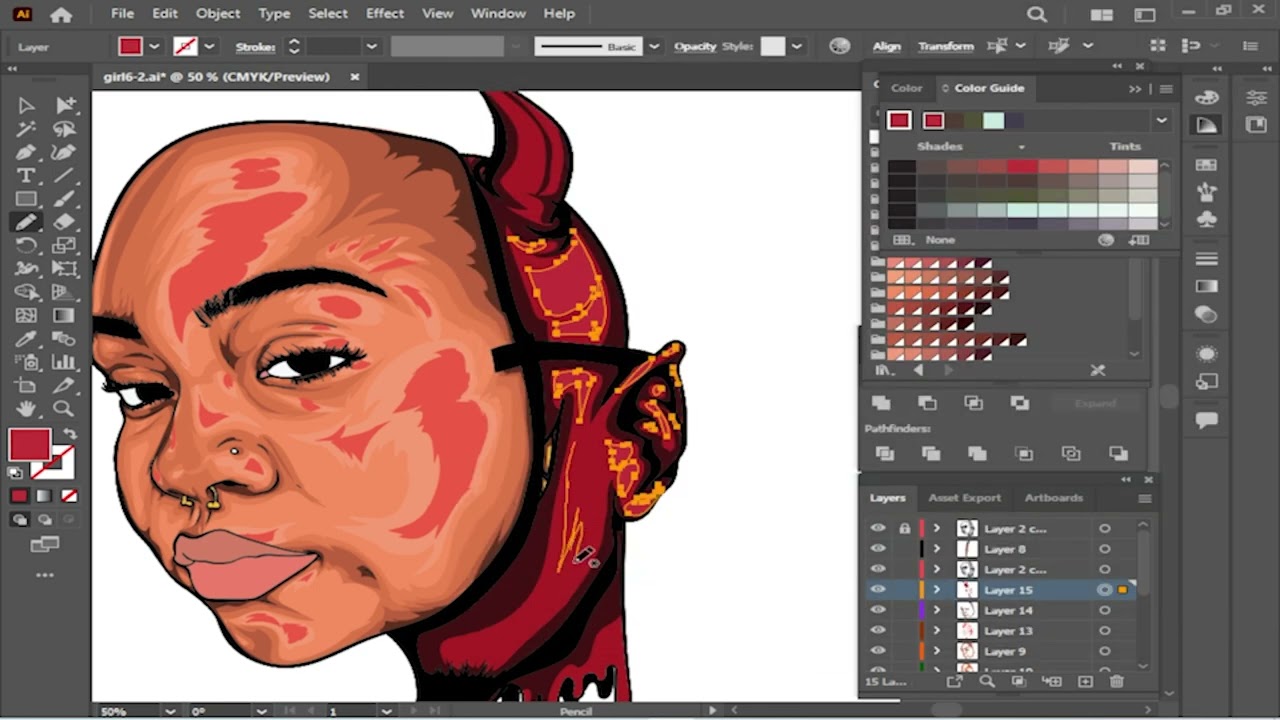Viewport: 1280px width, 720px height.
Task: Click the Stroke label in control bar
Action: click(255, 46)
